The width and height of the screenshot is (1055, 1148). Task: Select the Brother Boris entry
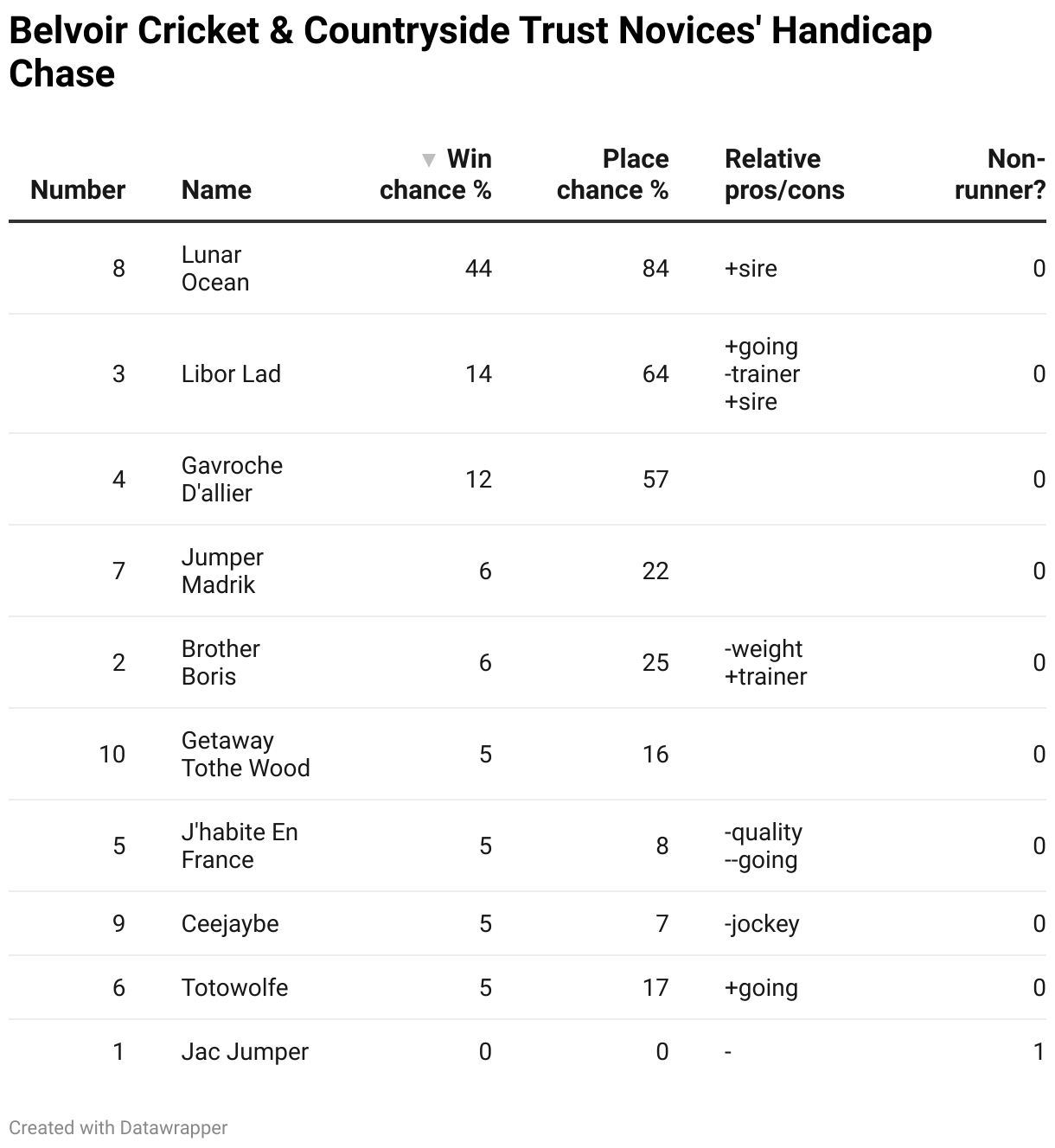(x=220, y=662)
